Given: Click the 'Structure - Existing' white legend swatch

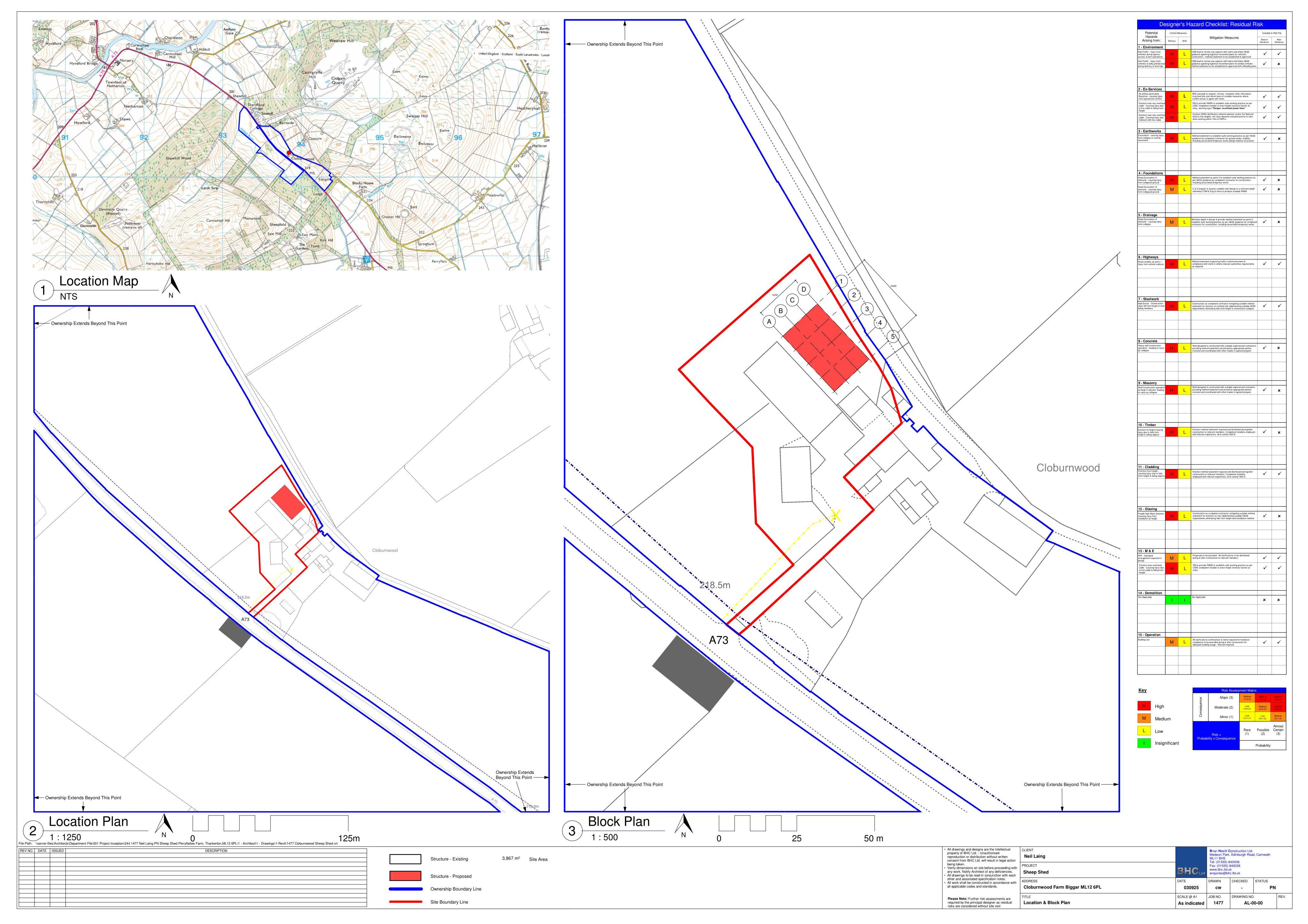Looking at the screenshot, I should [405, 859].
